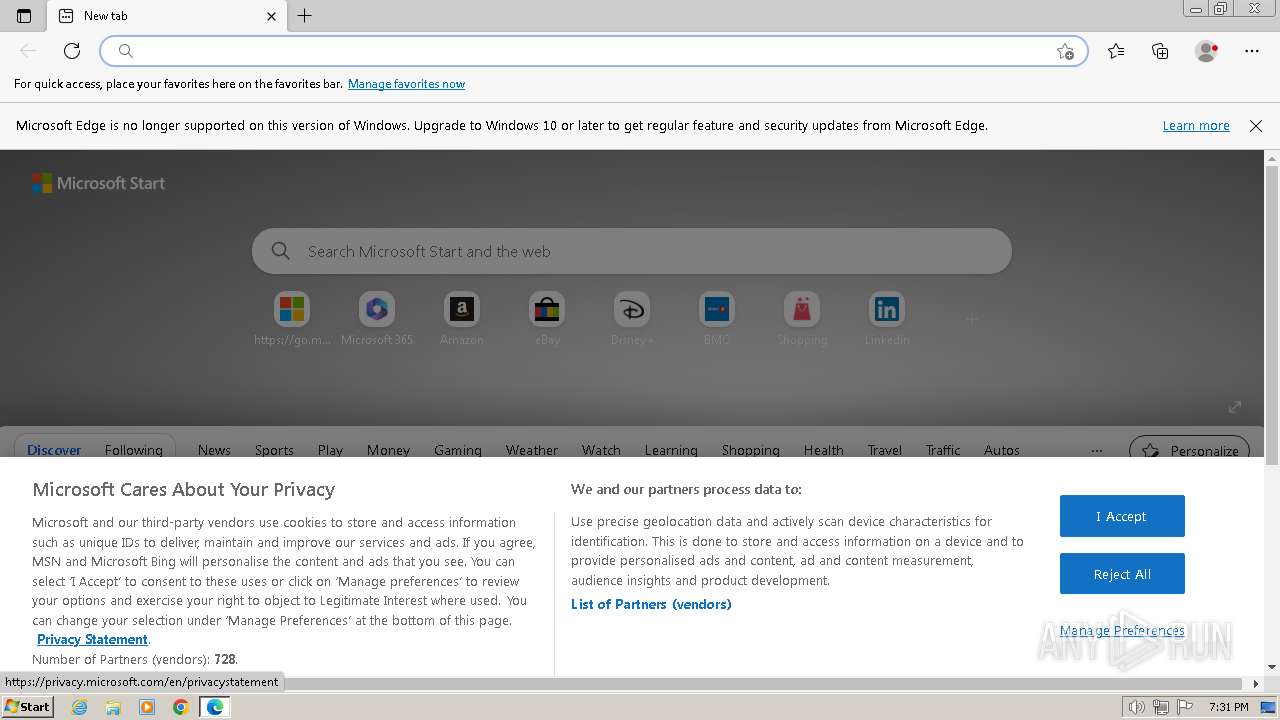Open the Gaming category
1280x720 pixels.
(x=458, y=450)
